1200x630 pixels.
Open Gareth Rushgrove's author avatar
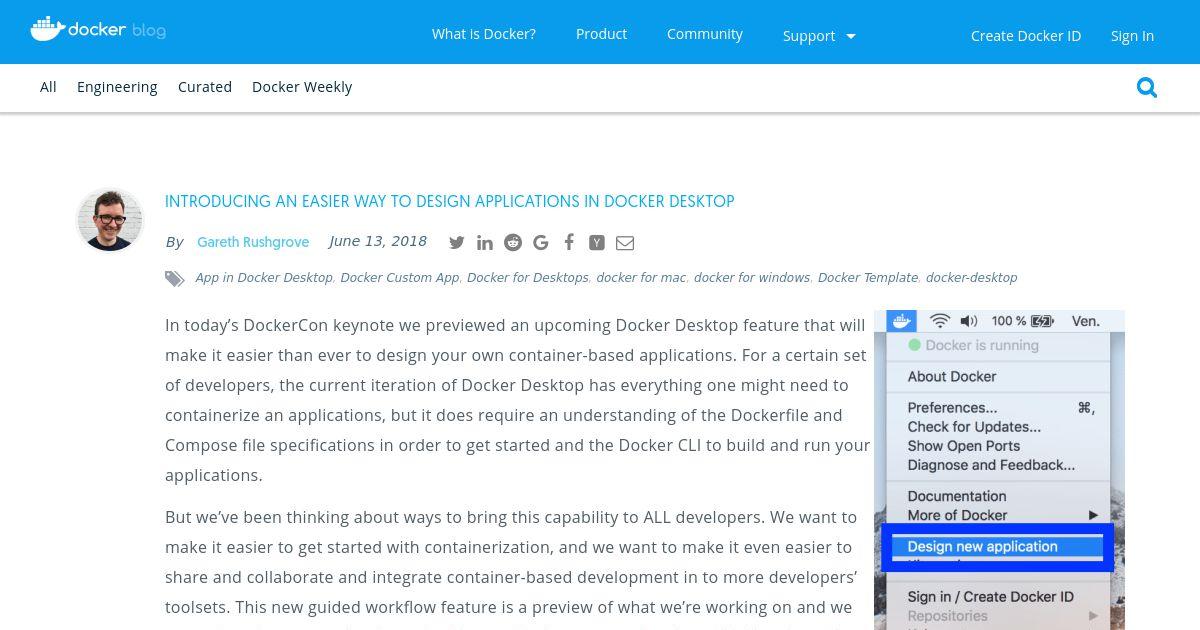coord(110,220)
